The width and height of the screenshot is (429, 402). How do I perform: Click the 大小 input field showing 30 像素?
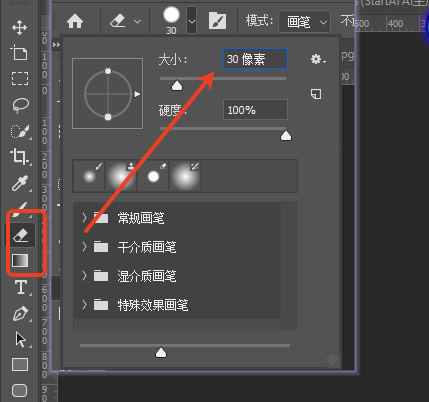coord(255,59)
